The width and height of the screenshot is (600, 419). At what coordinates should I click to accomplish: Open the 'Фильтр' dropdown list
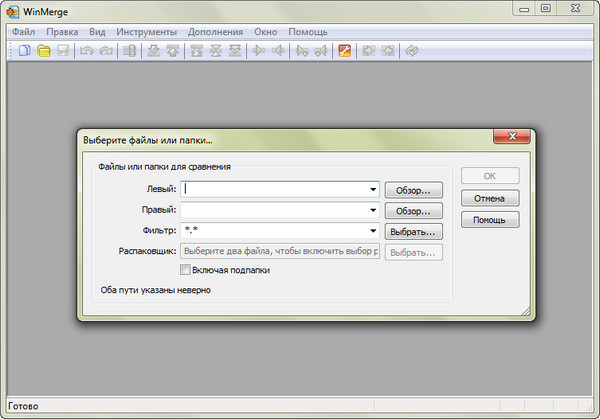(373, 231)
